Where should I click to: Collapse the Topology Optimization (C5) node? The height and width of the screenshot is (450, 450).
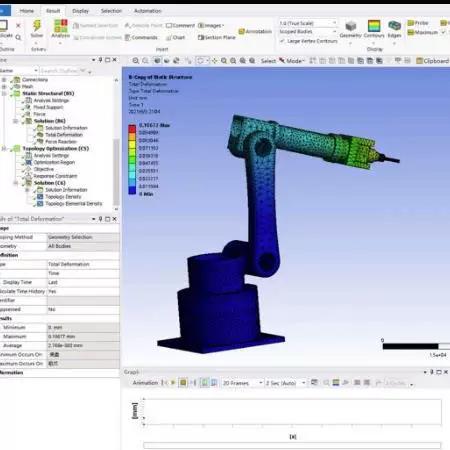[x=4, y=148]
